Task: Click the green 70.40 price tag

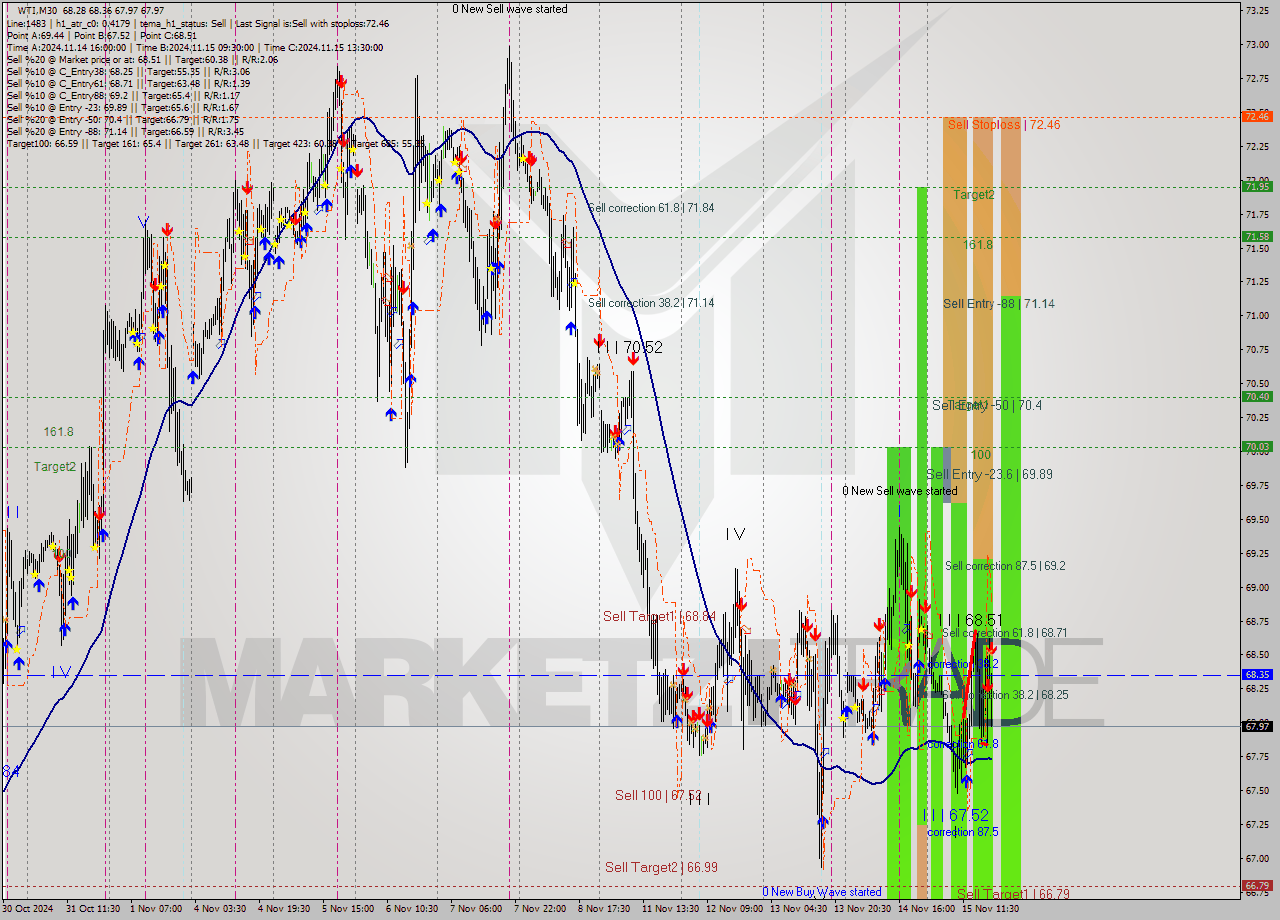Action: 1257,396
